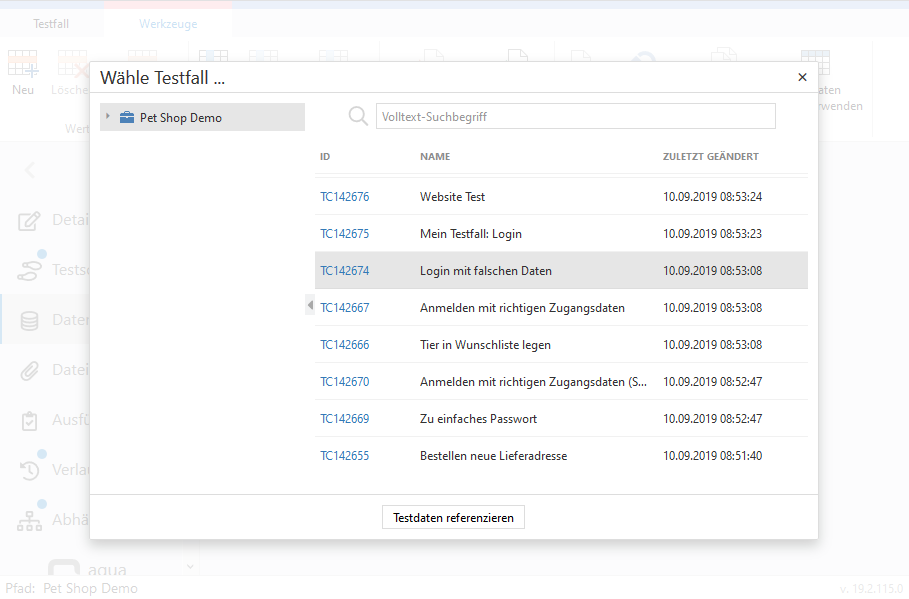Click the magnifier search icon

pyautogui.click(x=358, y=117)
